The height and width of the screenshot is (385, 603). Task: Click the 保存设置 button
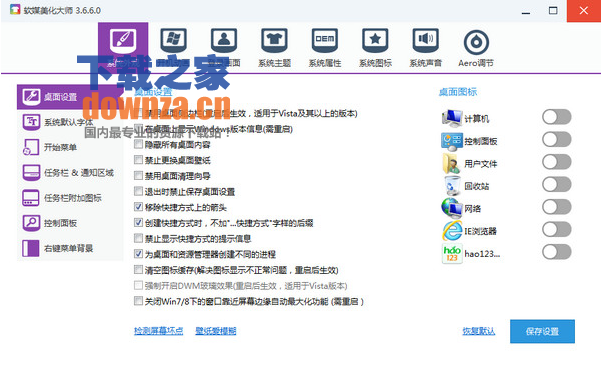pos(542,331)
